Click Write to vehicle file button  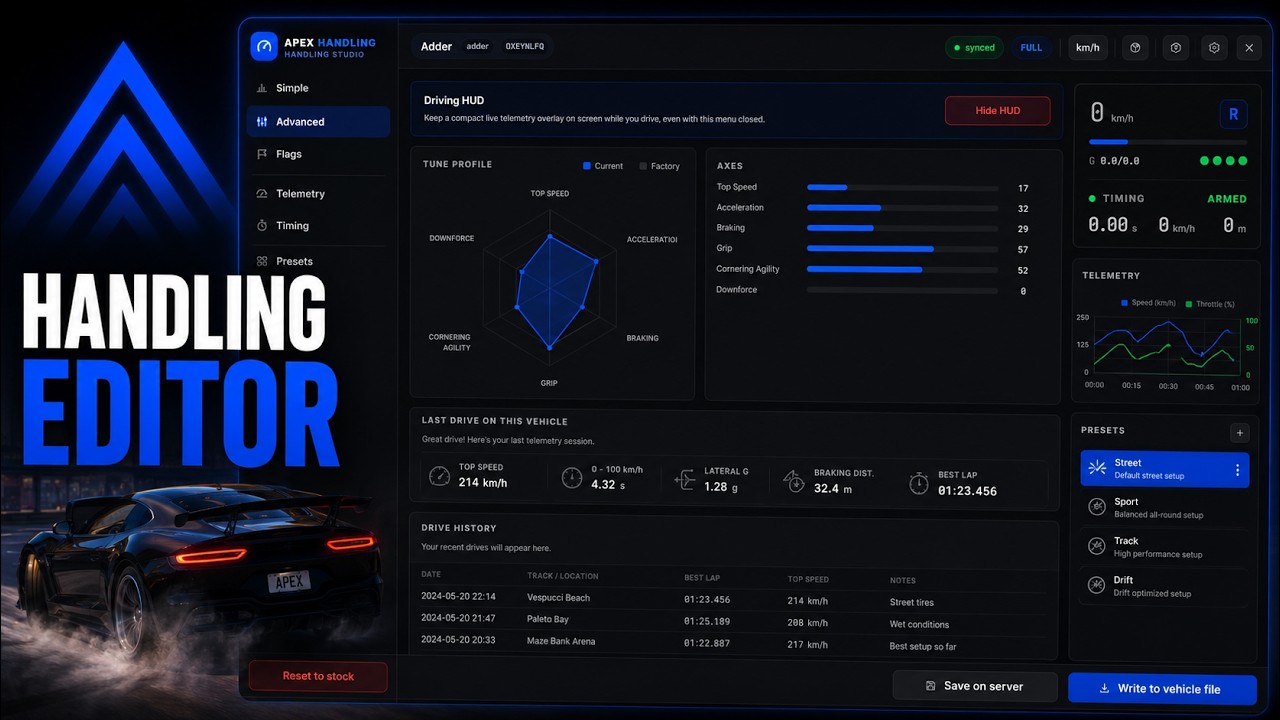[x=1161, y=688]
